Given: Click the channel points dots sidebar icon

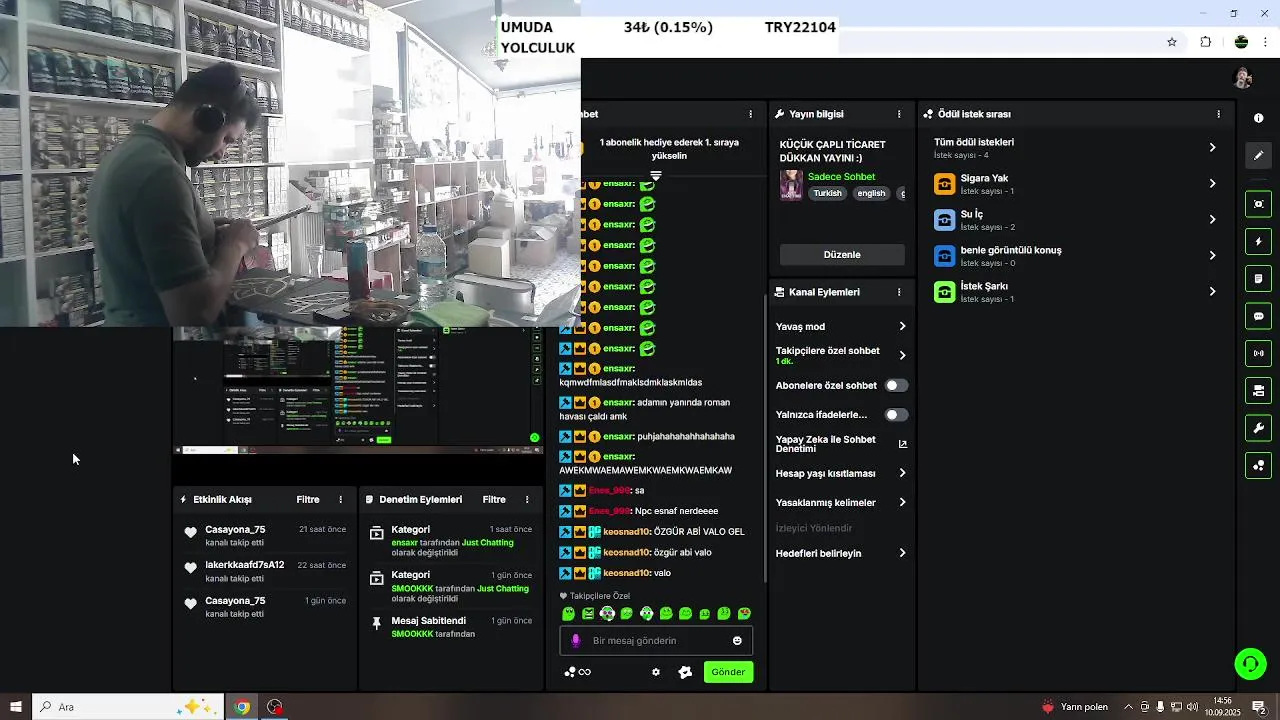Looking at the screenshot, I should [x=1258, y=465].
